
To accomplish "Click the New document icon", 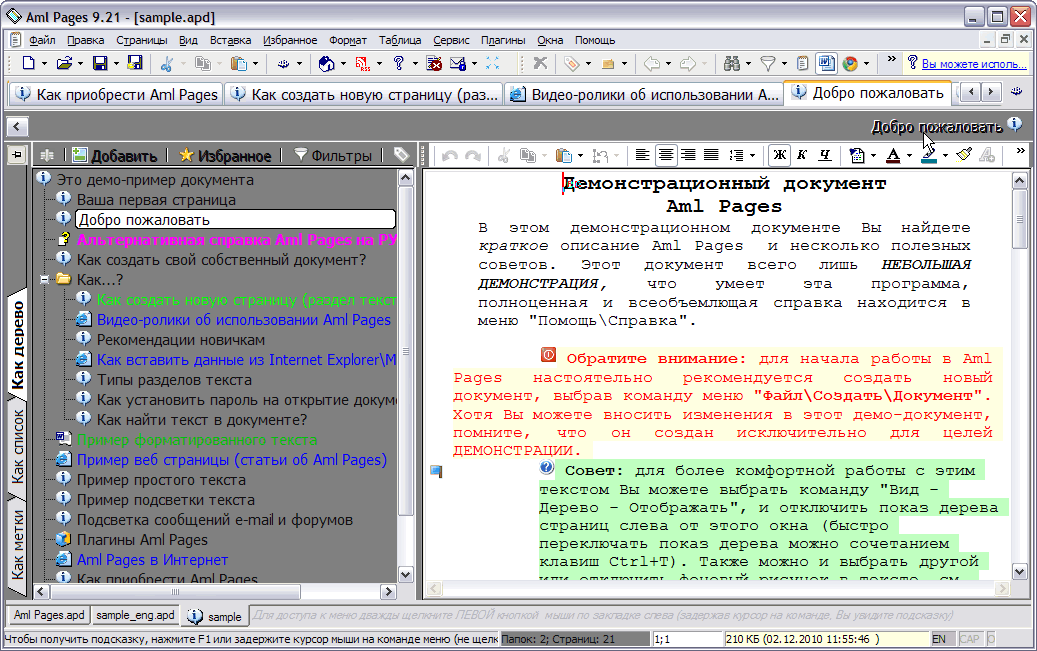I will tap(28, 64).
